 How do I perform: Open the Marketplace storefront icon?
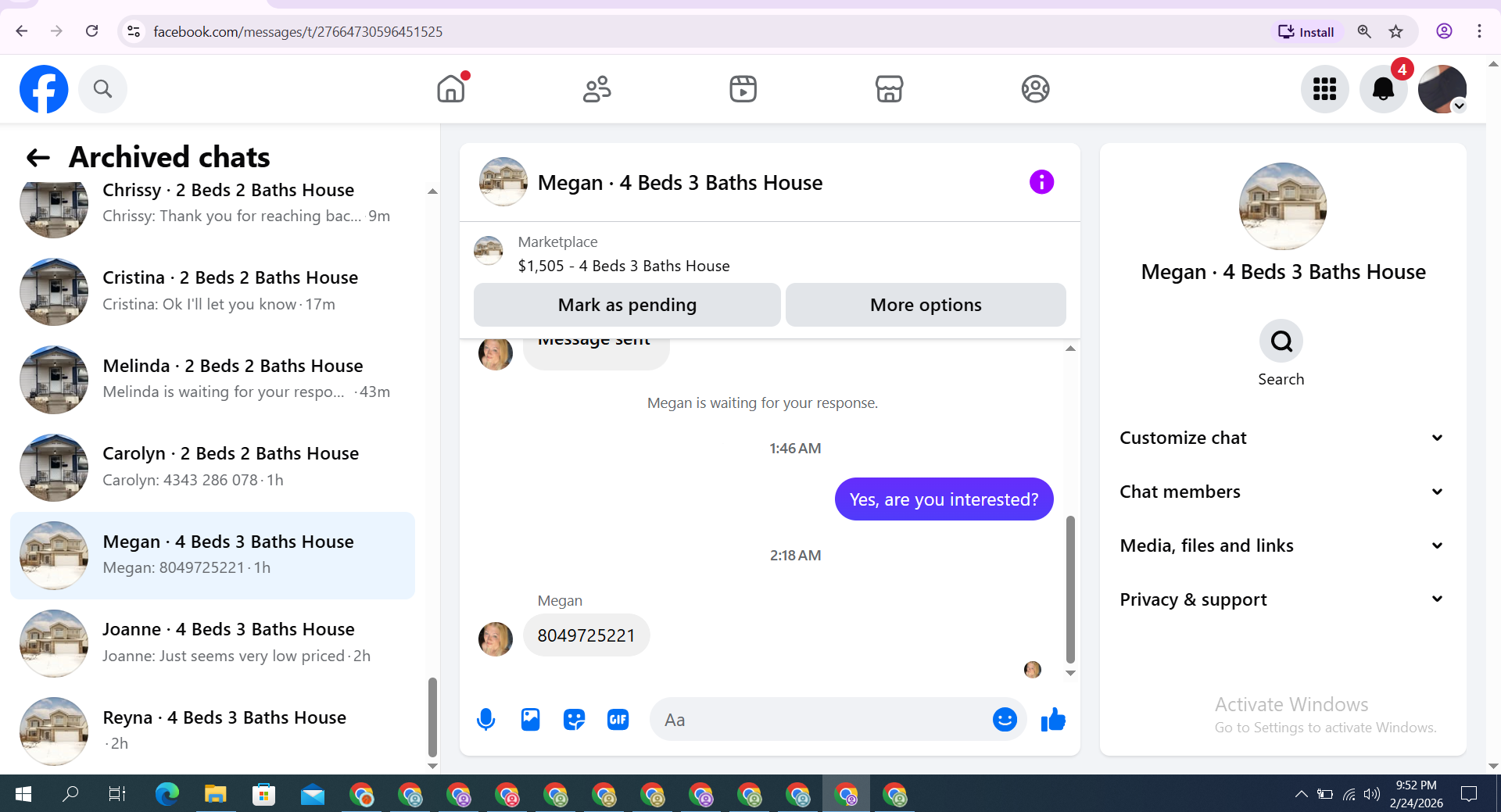pos(889,89)
